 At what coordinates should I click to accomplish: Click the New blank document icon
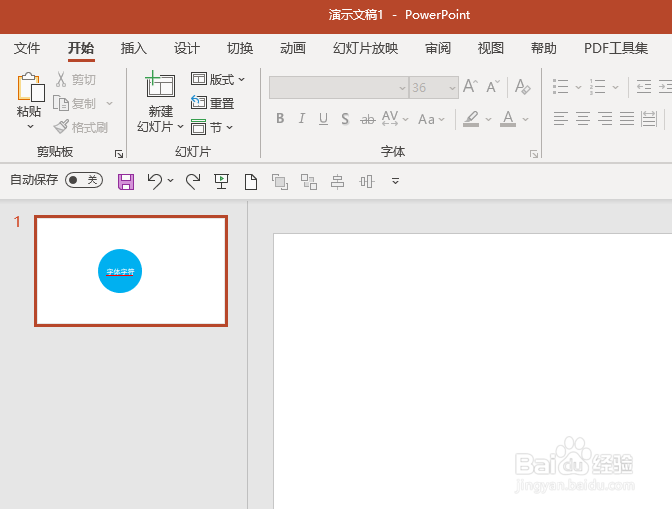pos(251,182)
